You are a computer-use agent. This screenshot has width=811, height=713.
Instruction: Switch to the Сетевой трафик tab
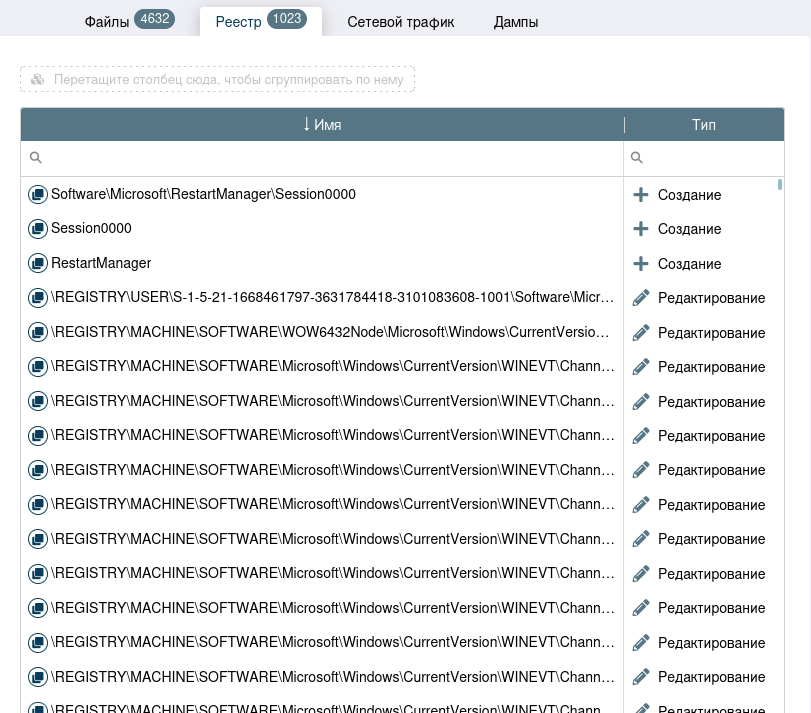(400, 22)
